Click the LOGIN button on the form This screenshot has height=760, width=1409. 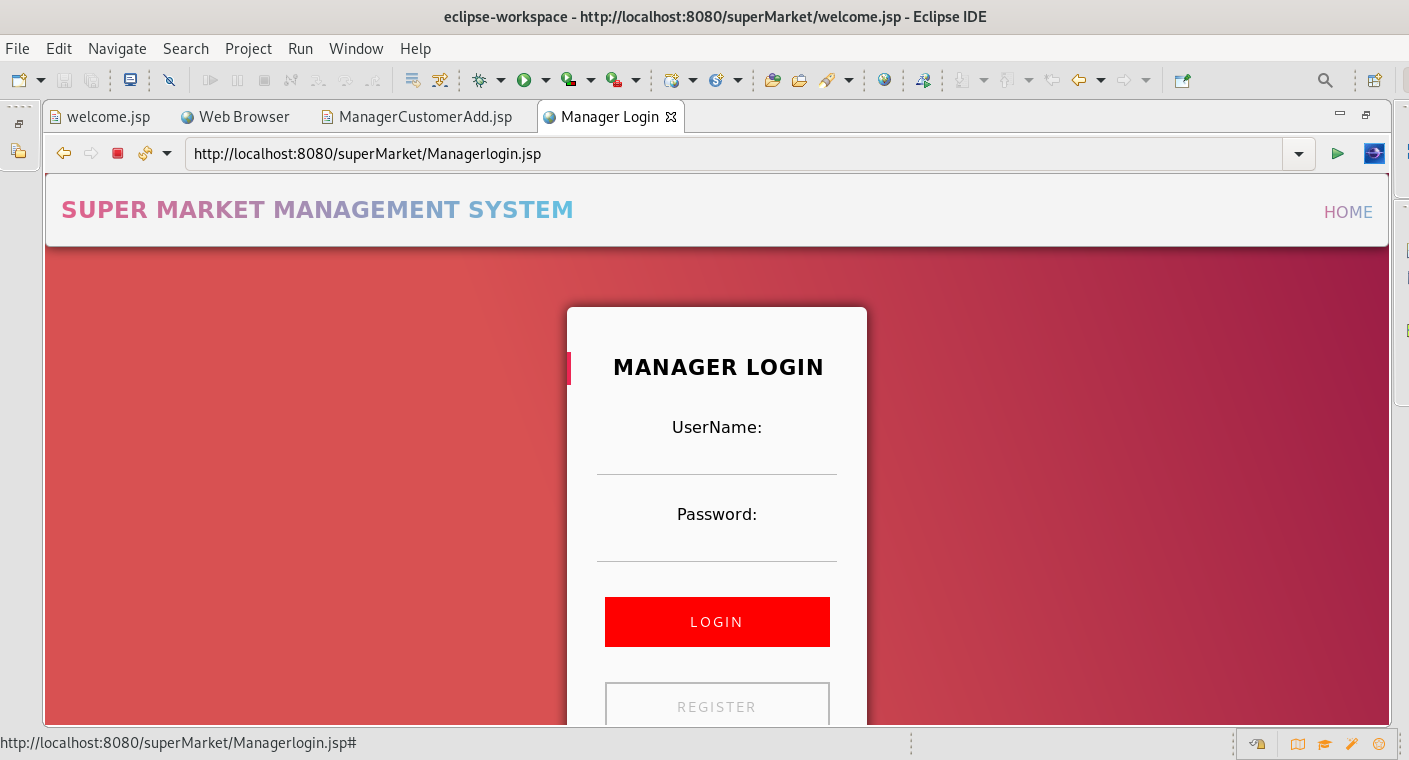click(716, 621)
